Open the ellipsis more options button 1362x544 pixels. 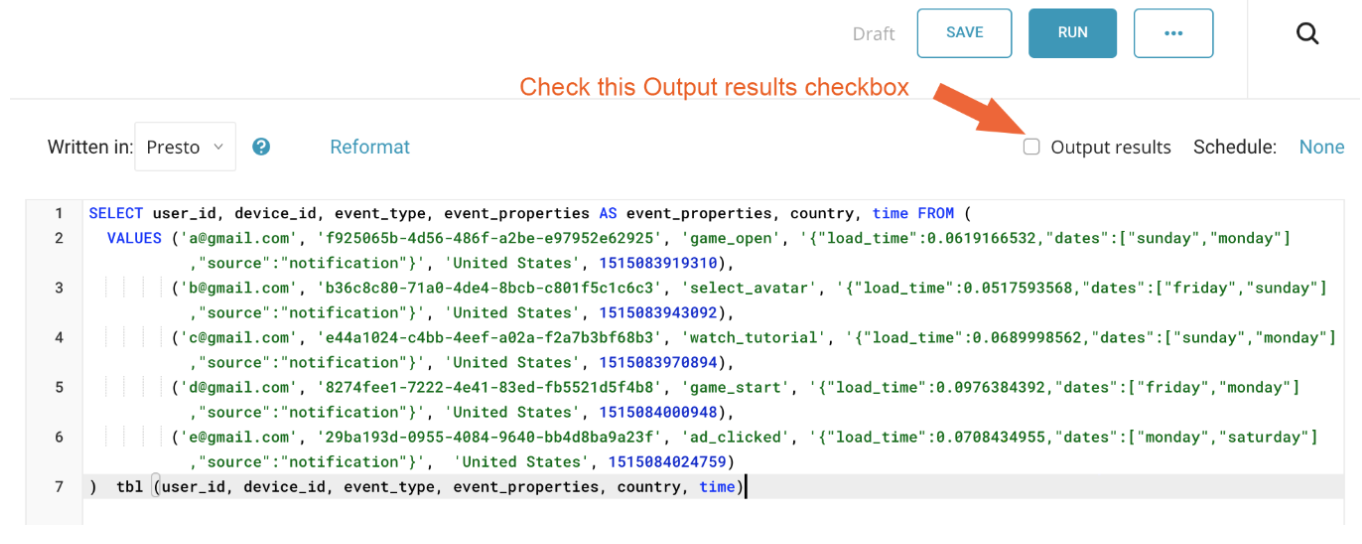coord(1173,33)
